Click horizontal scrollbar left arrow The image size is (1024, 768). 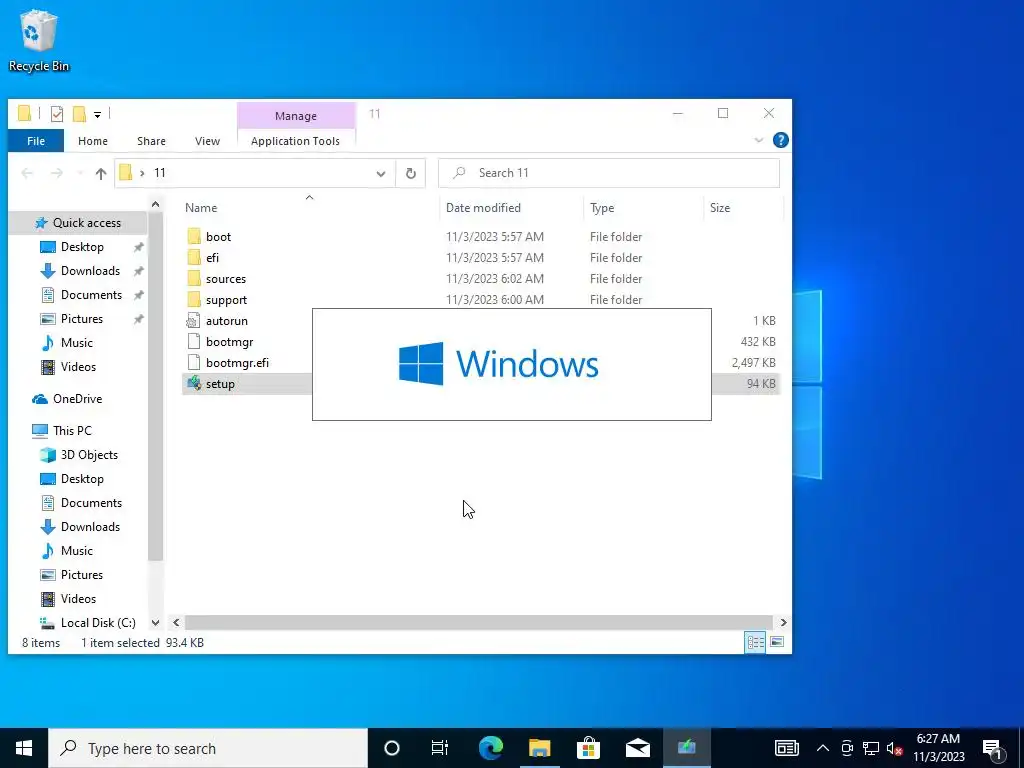point(176,622)
